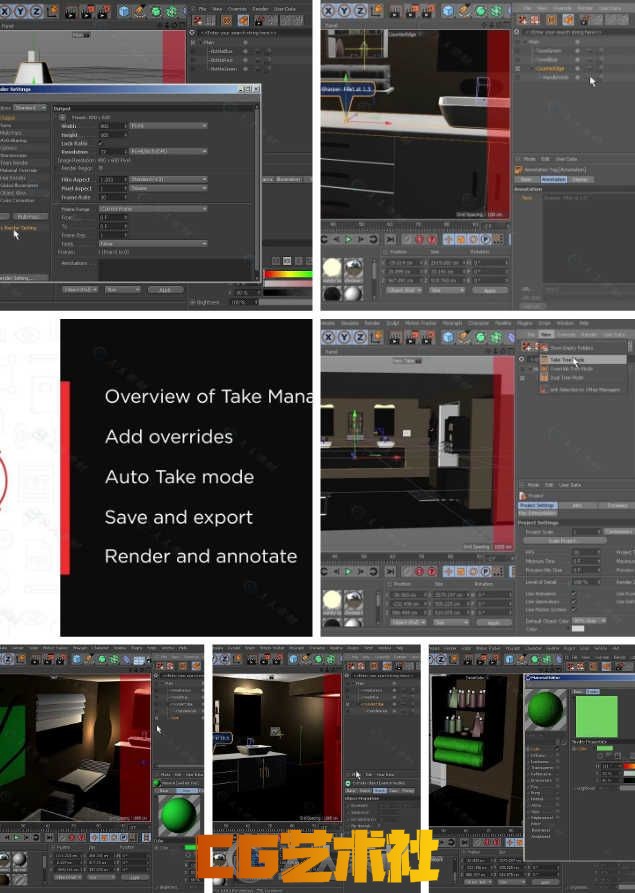Viewport: 635px width, 893px height.
Task: Open Renderer Standard dropdown in Render Settings
Action: pos(30,108)
